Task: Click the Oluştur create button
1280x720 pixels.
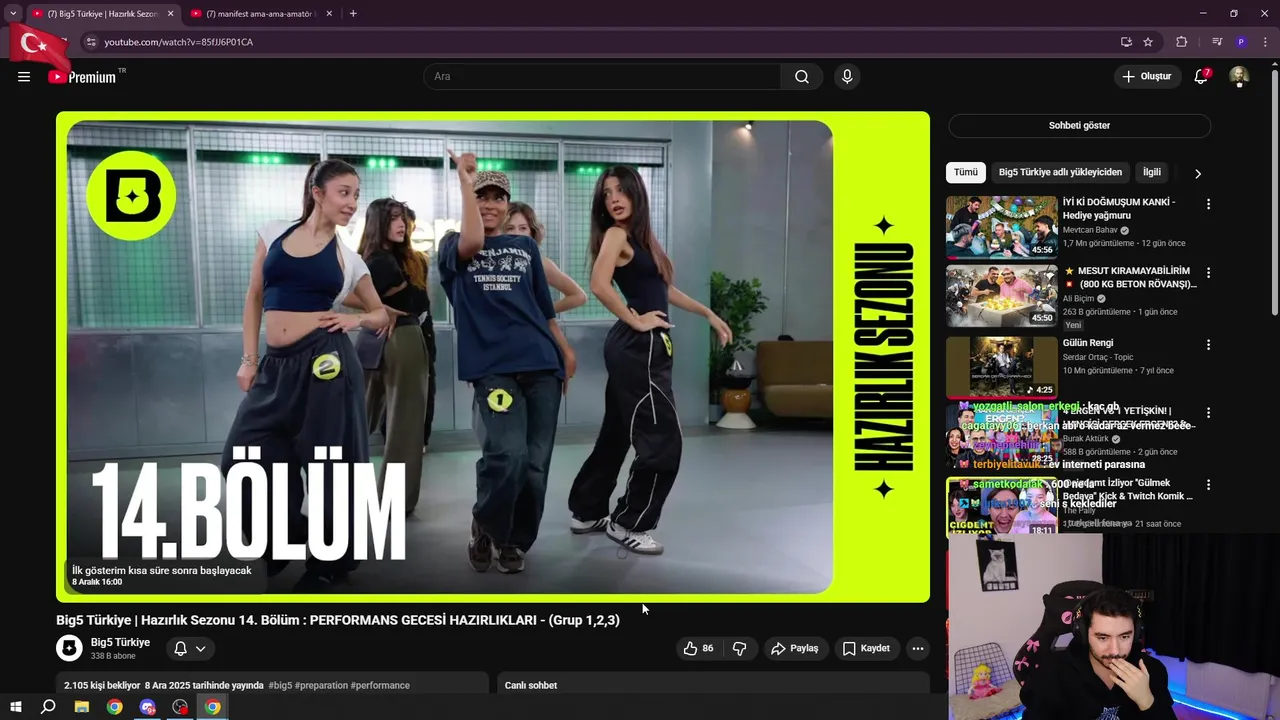Action: pos(1147,77)
